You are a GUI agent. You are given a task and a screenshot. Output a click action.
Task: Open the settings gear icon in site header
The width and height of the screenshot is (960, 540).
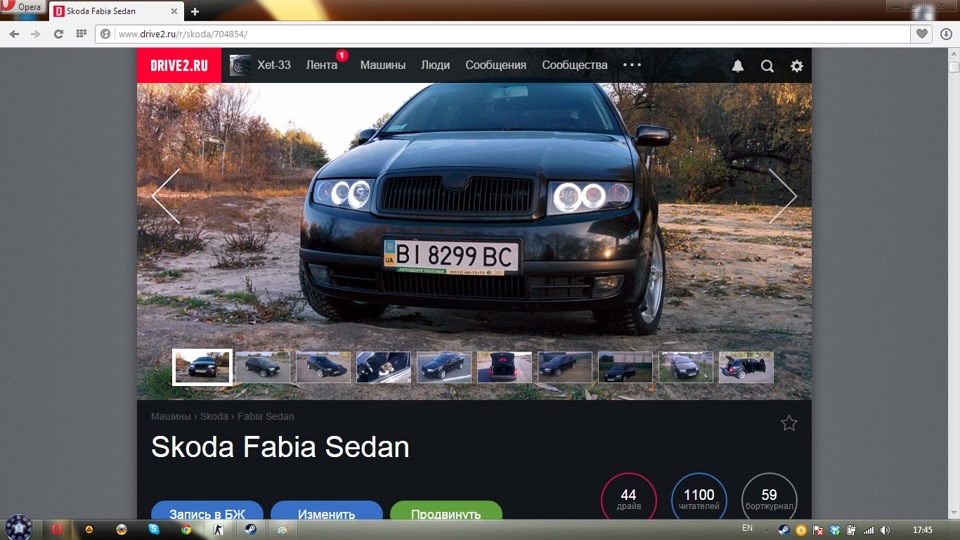click(x=797, y=66)
